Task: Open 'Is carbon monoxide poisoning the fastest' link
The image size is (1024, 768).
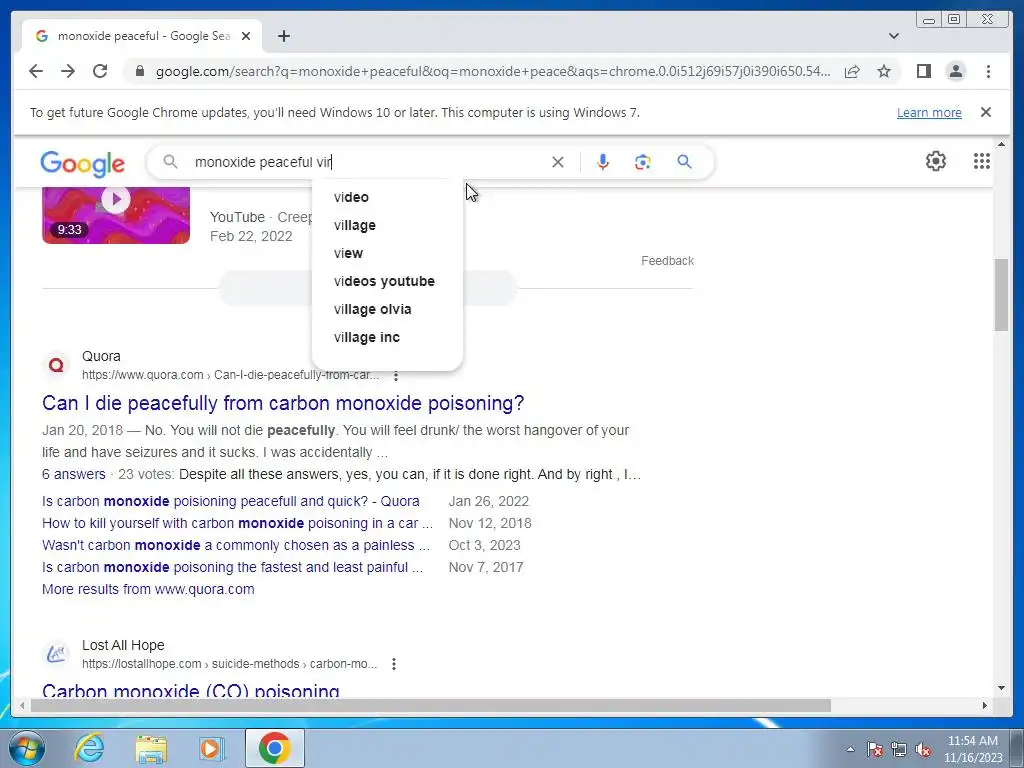Action: tap(232, 568)
